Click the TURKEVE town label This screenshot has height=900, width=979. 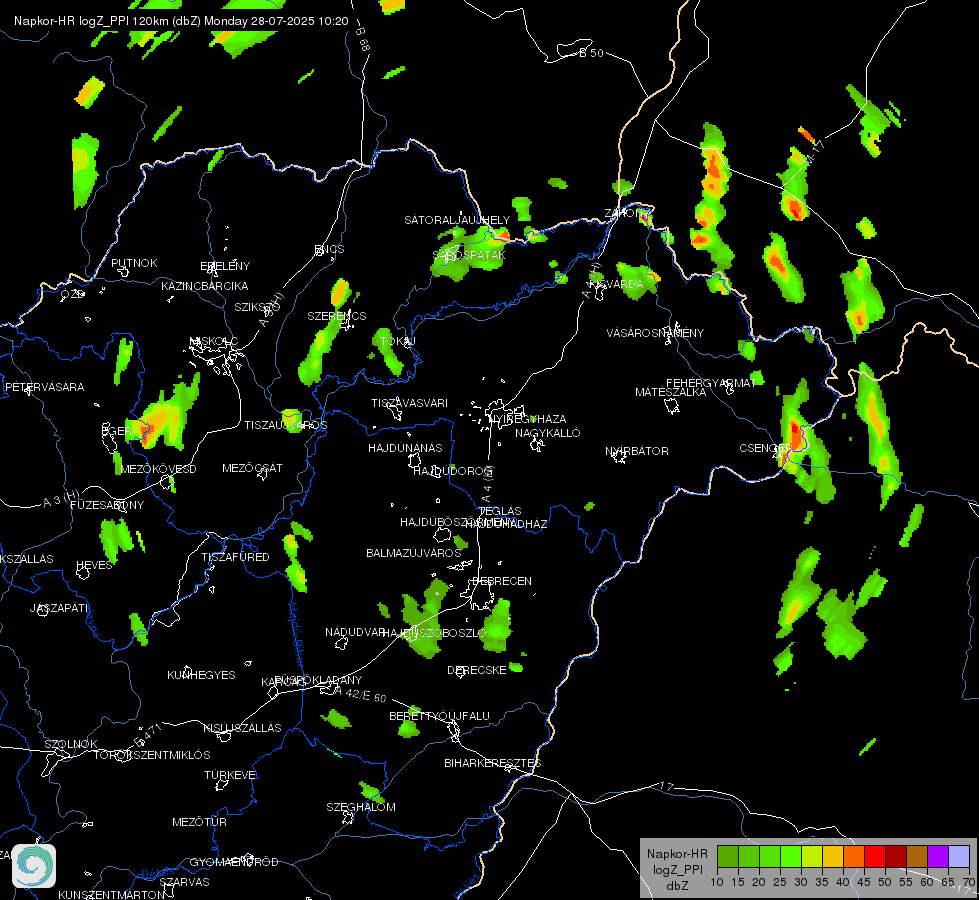pos(230,775)
